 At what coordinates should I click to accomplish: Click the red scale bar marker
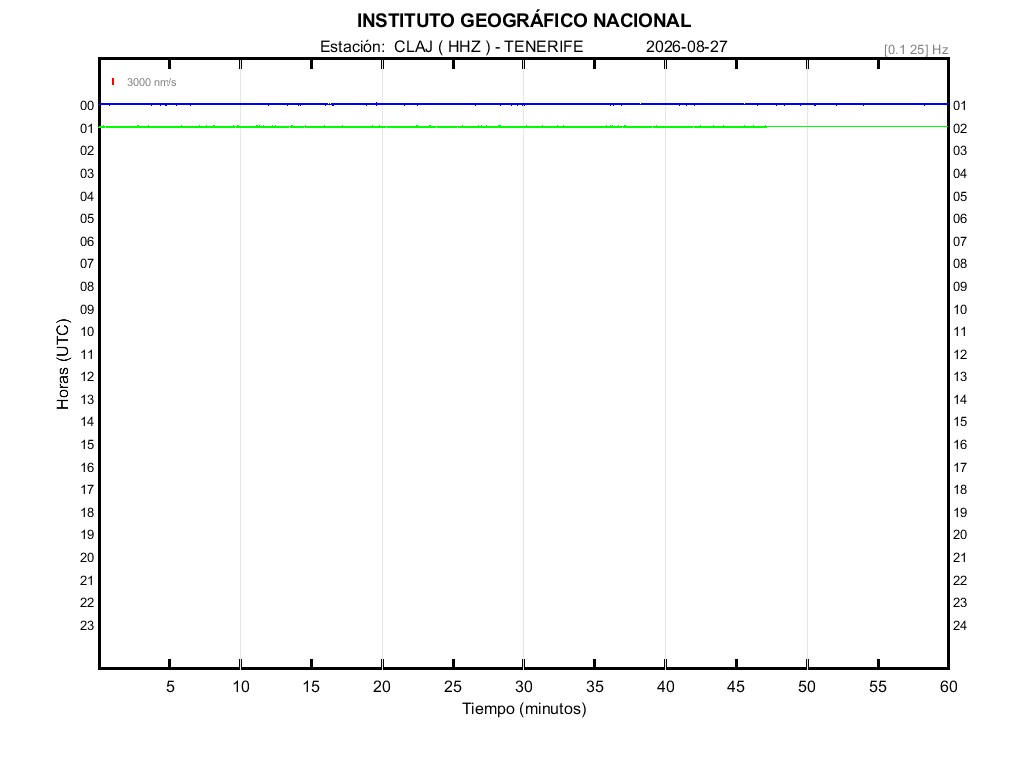[x=113, y=82]
